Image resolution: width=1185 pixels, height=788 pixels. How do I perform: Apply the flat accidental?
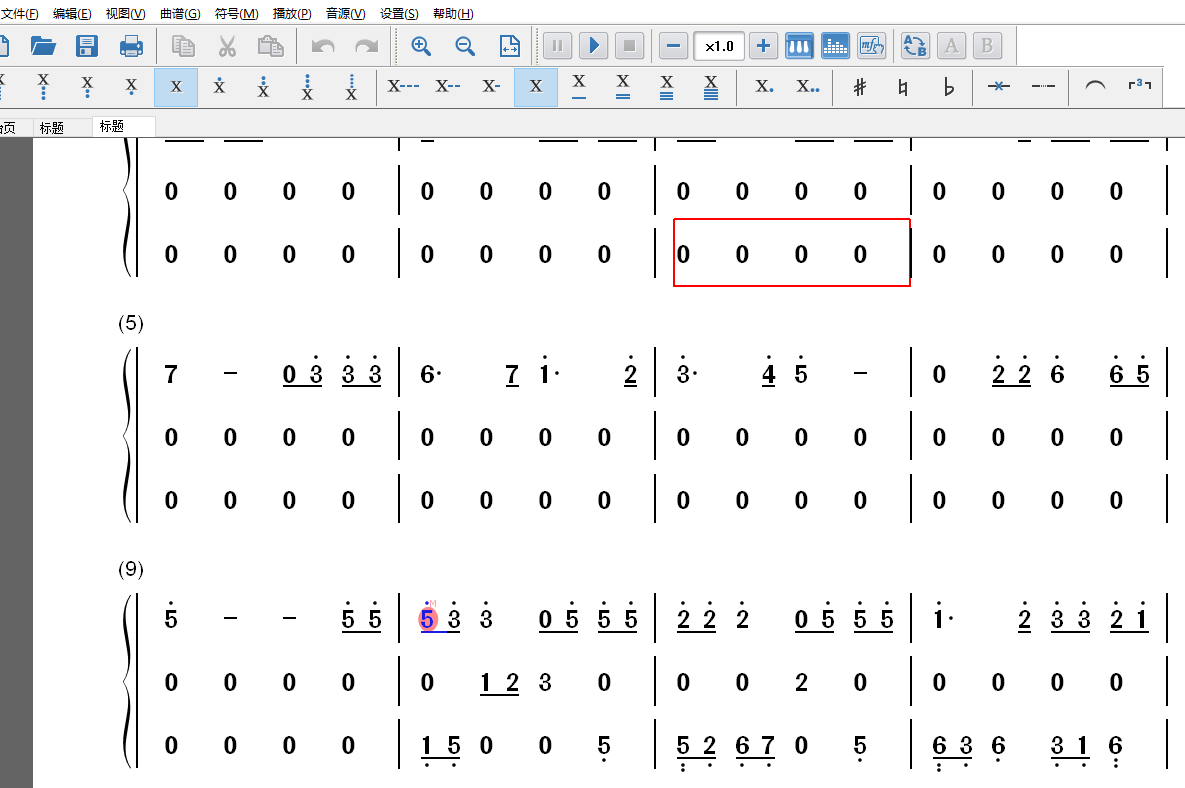pyautogui.click(x=948, y=87)
